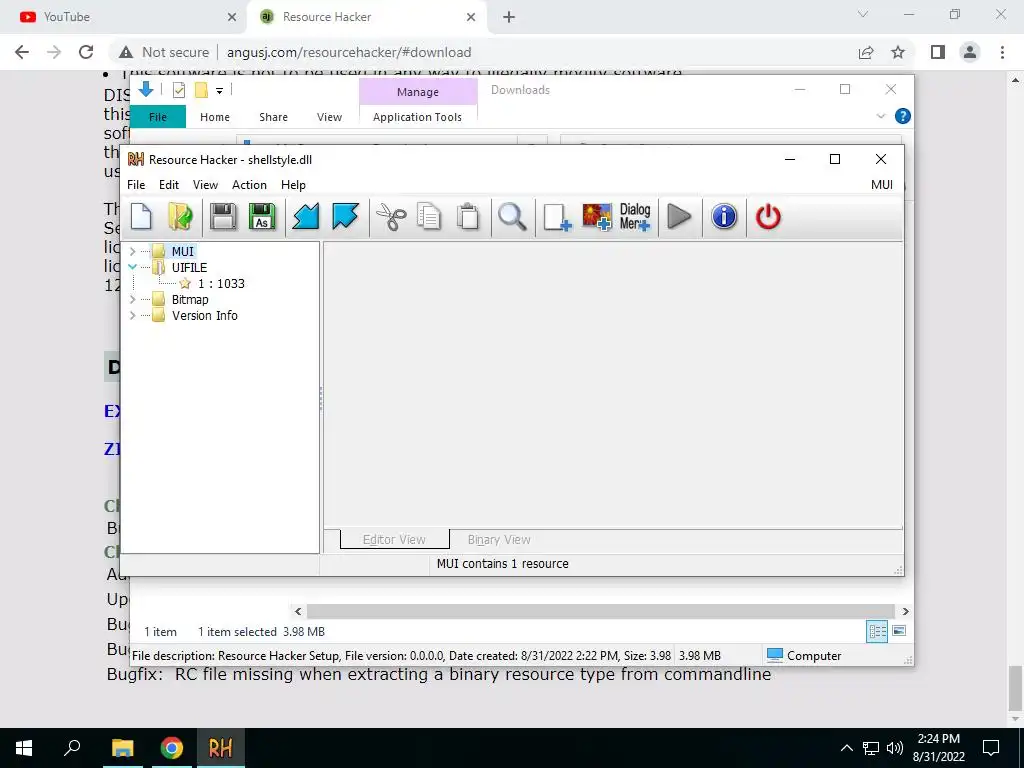Bookmark this page star icon

(x=898, y=52)
